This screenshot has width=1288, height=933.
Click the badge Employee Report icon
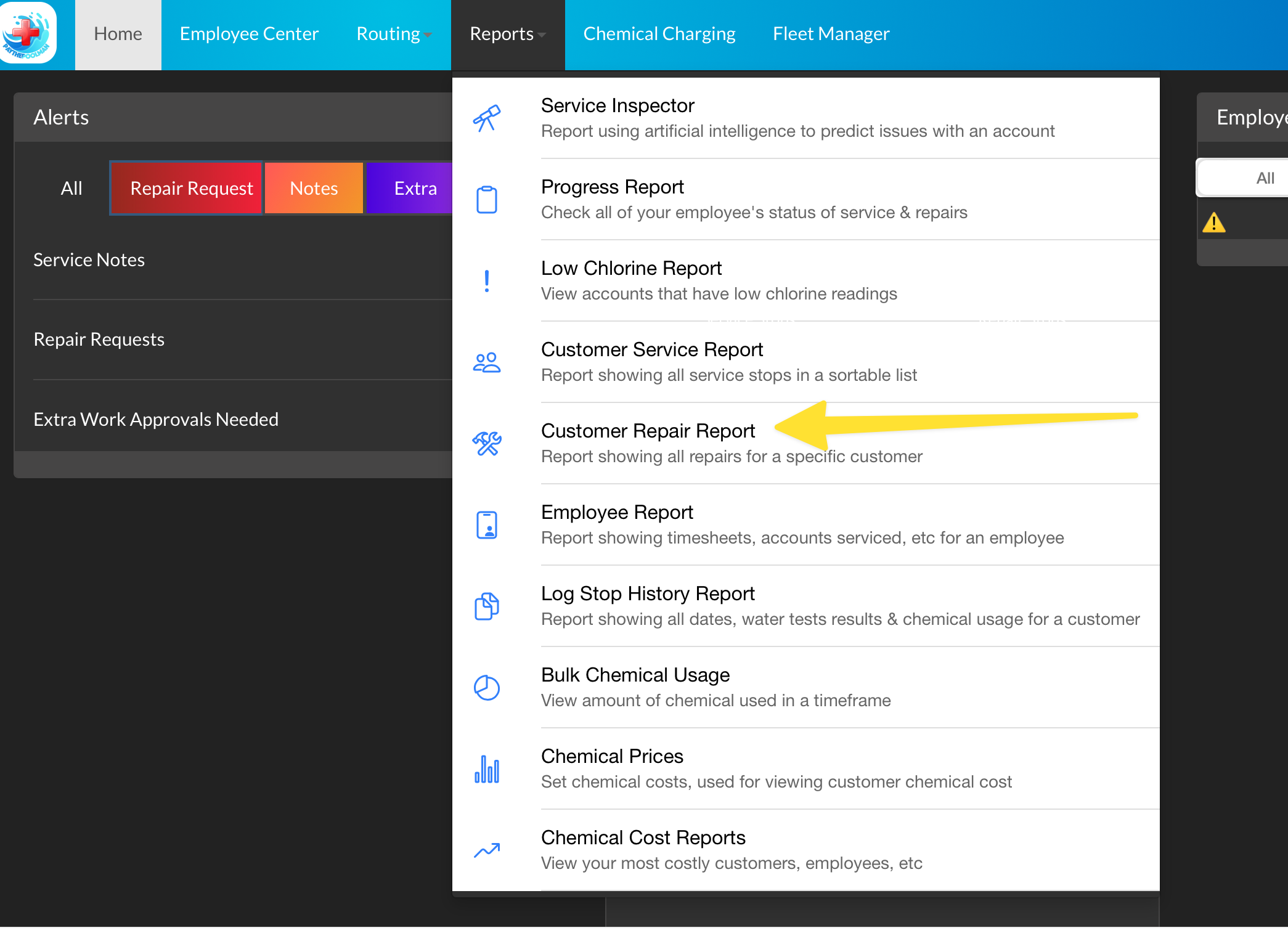(486, 525)
